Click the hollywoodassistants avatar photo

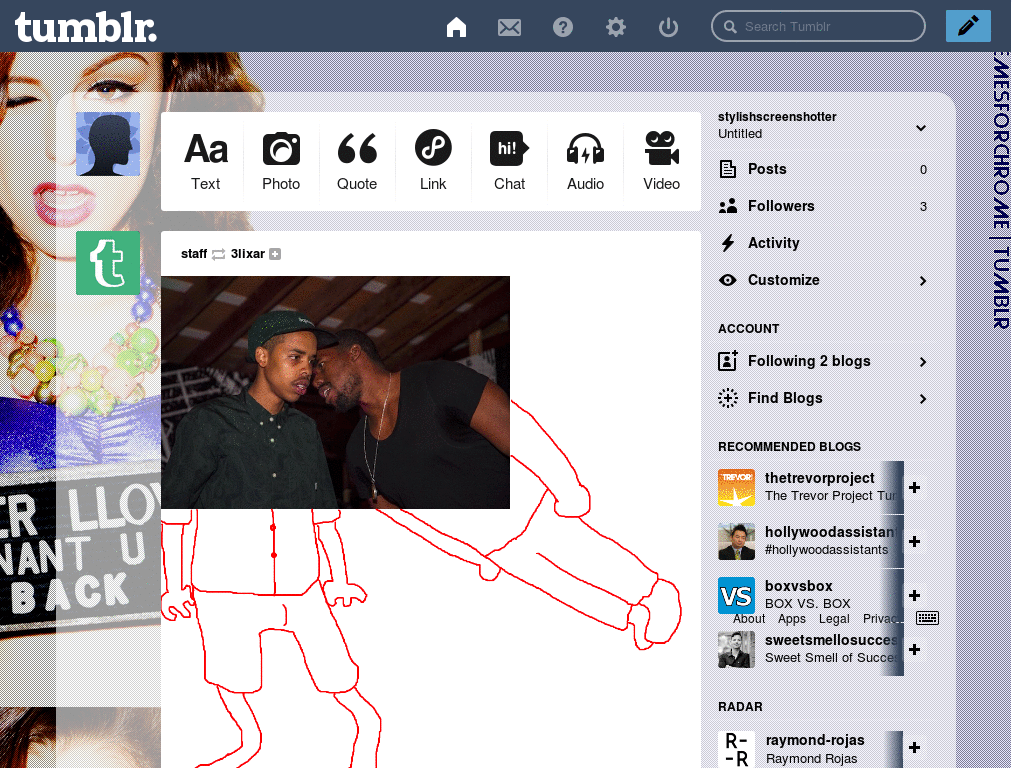736,541
